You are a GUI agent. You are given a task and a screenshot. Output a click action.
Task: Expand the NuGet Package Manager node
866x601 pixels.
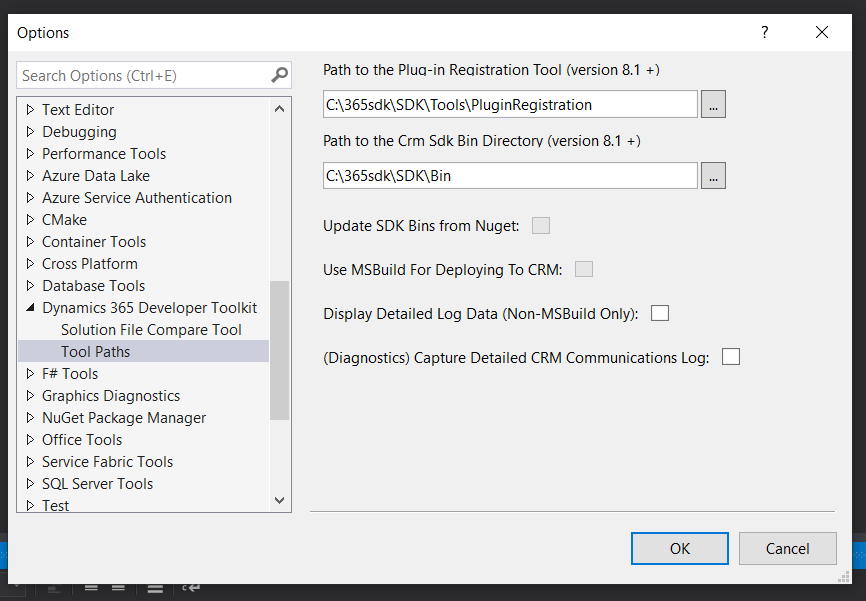30,418
